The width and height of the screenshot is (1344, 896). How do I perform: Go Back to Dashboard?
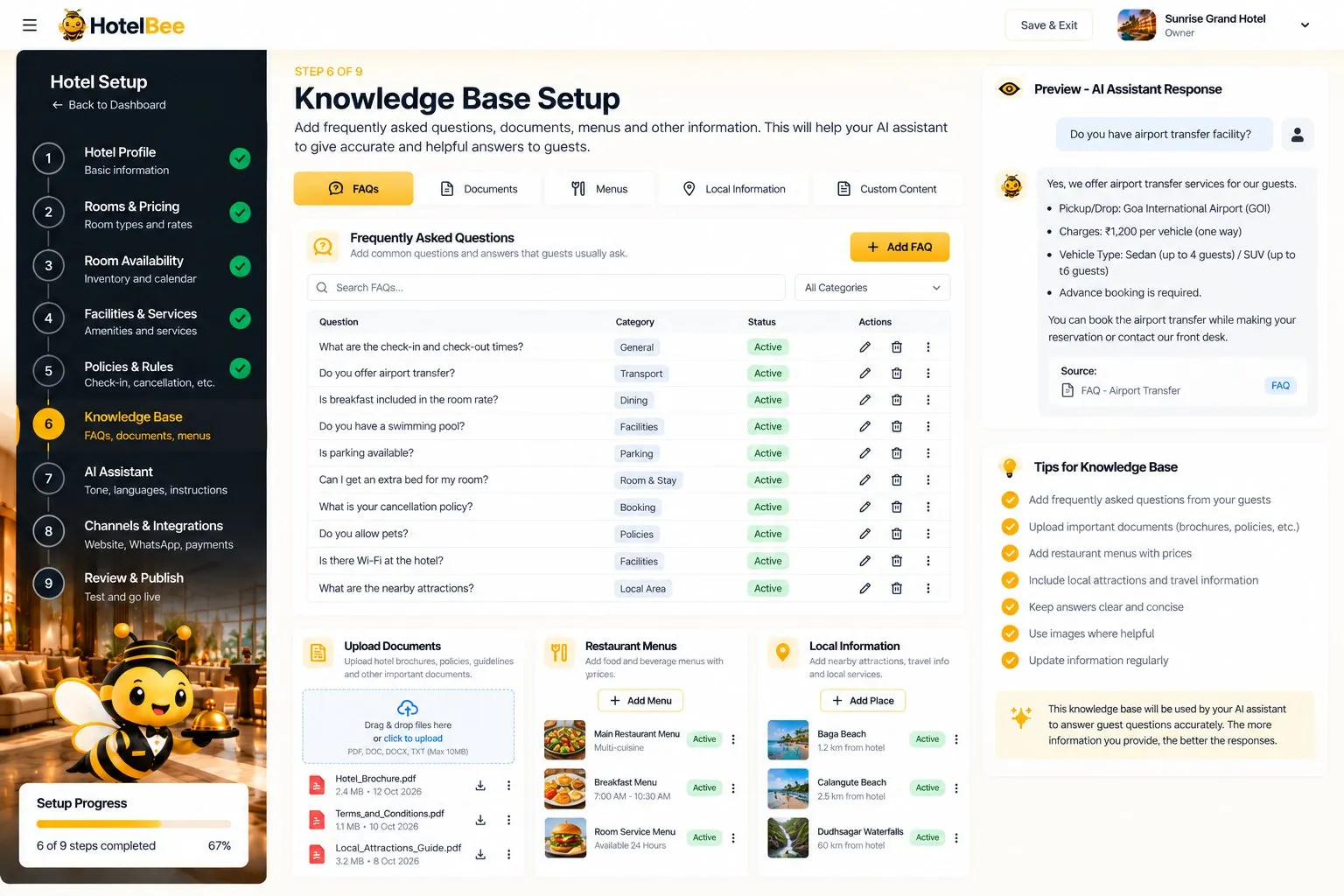coord(108,105)
